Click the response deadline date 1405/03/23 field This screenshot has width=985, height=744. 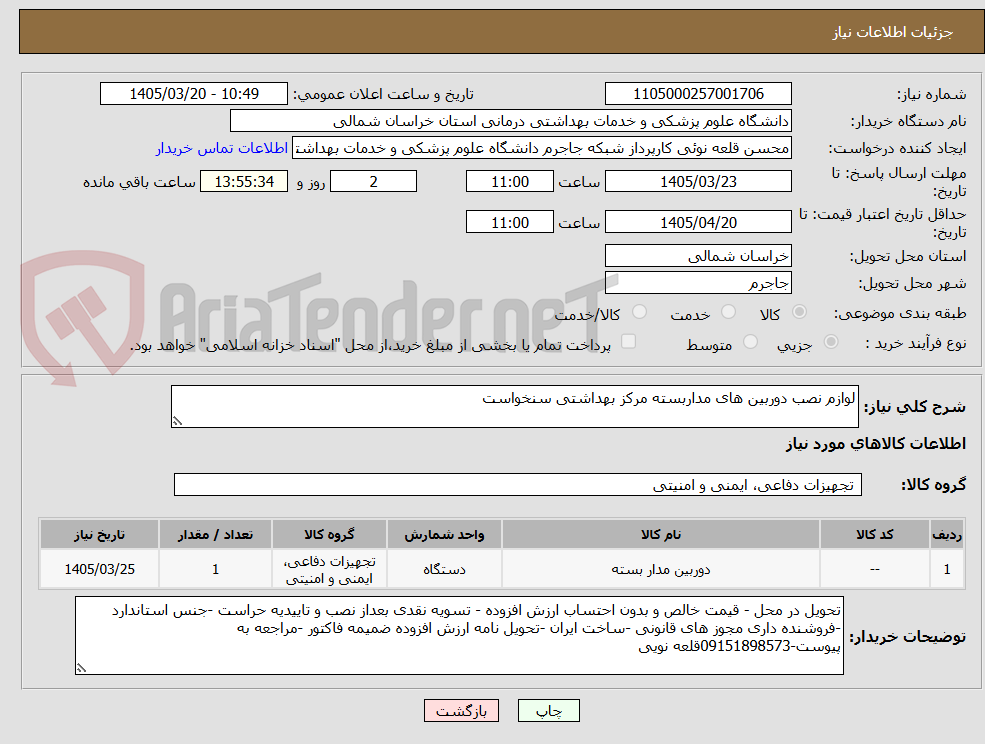[698, 182]
